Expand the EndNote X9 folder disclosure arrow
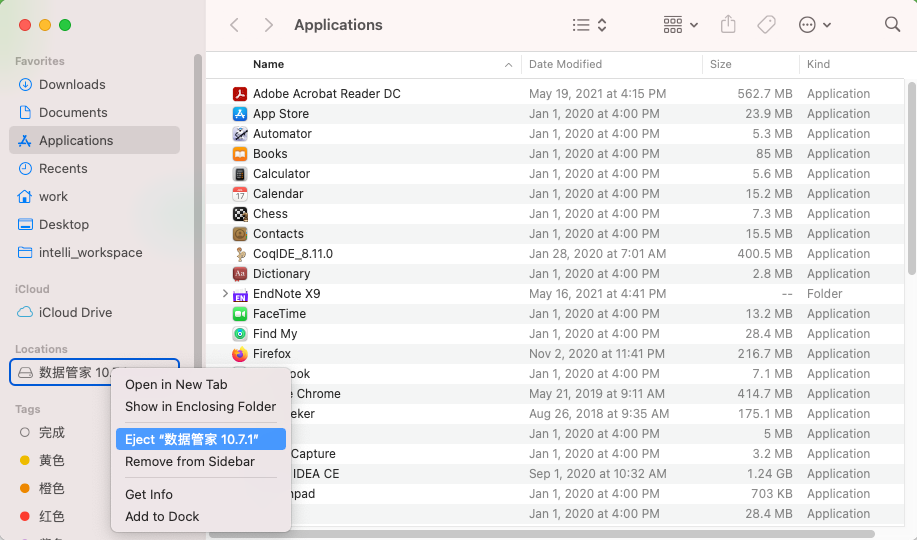This screenshot has width=917, height=540. pos(225,294)
